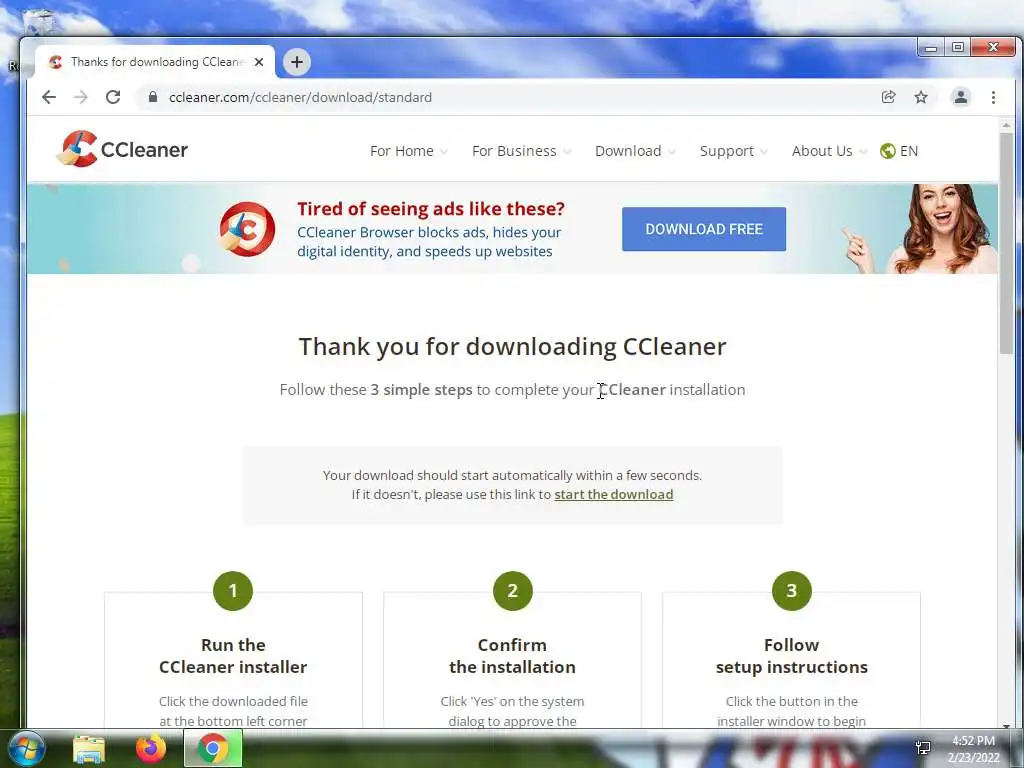This screenshot has height=768, width=1024.
Task: Click the network icon in system tray
Action: click(x=923, y=748)
